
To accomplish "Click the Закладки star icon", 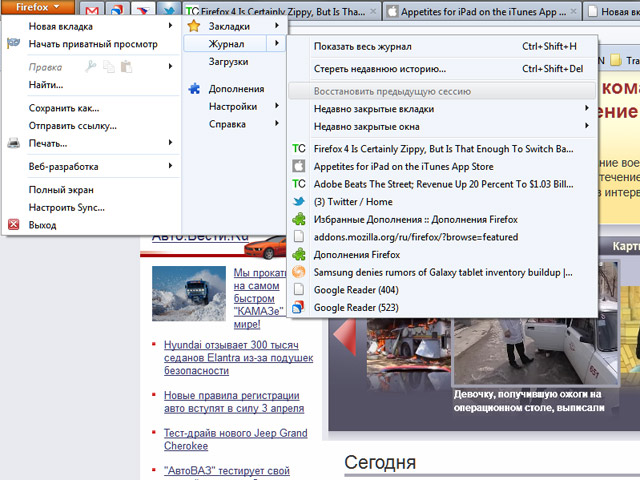I will [193, 26].
